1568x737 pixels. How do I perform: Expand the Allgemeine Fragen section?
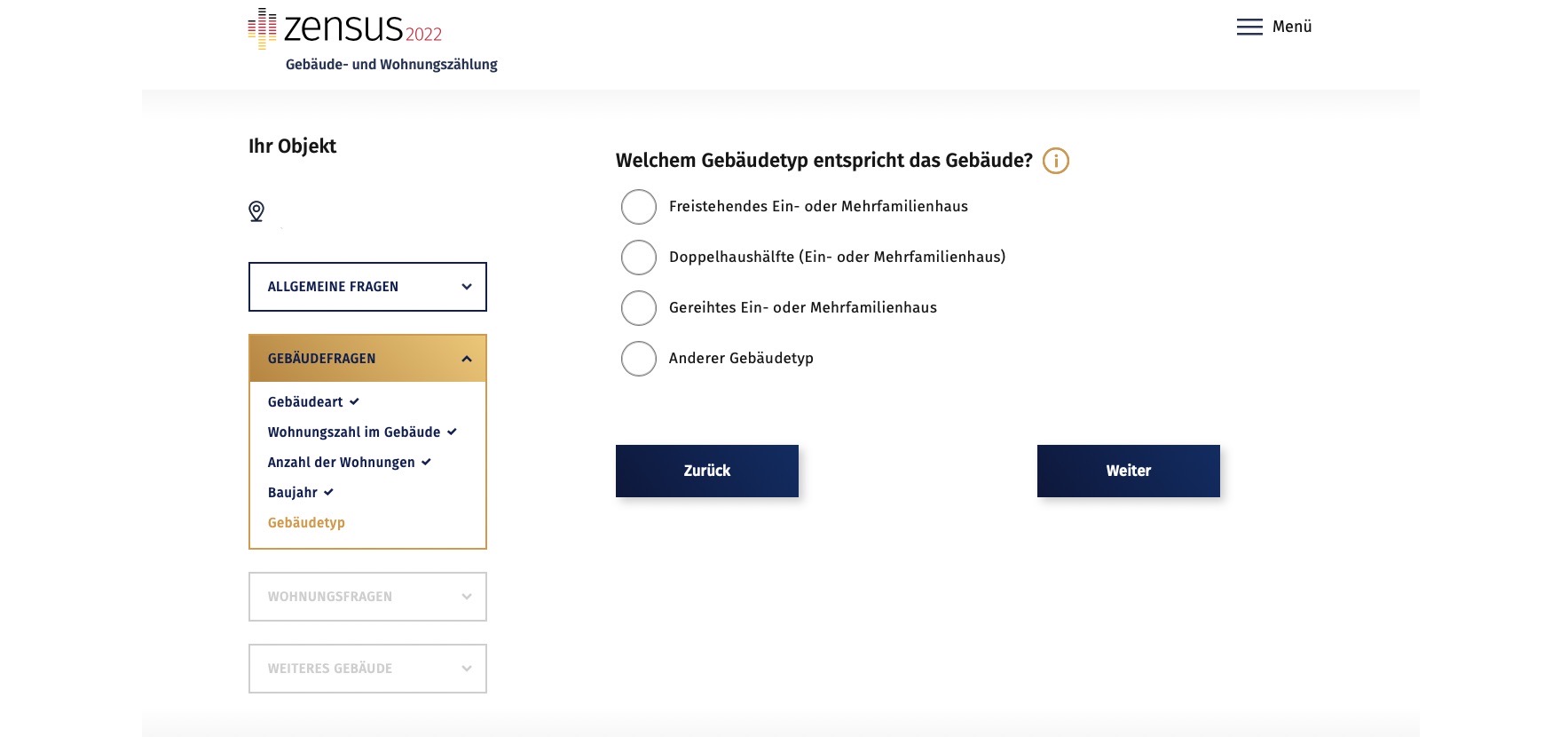coord(367,287)
